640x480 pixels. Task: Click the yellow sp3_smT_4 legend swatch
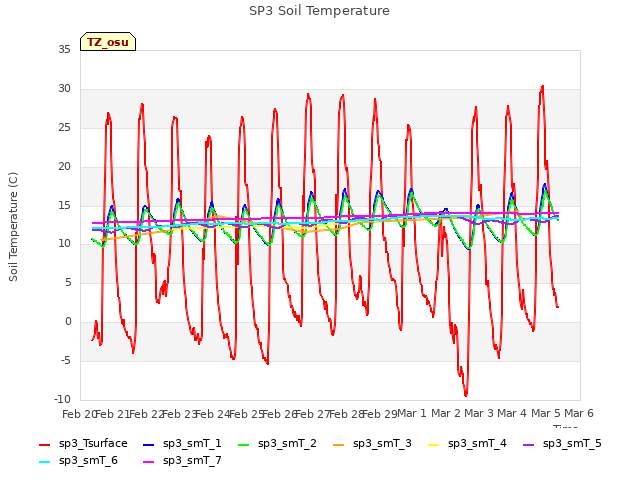pyautogui.click(x=433, y=445)
